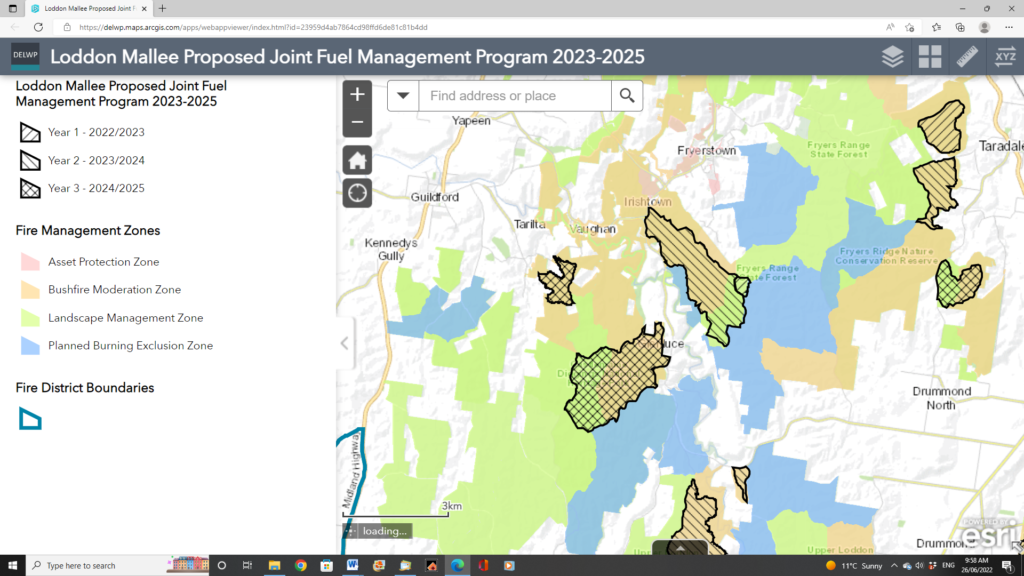
Task: Select the Measurement ruler tool
Action: pos(967,57)
